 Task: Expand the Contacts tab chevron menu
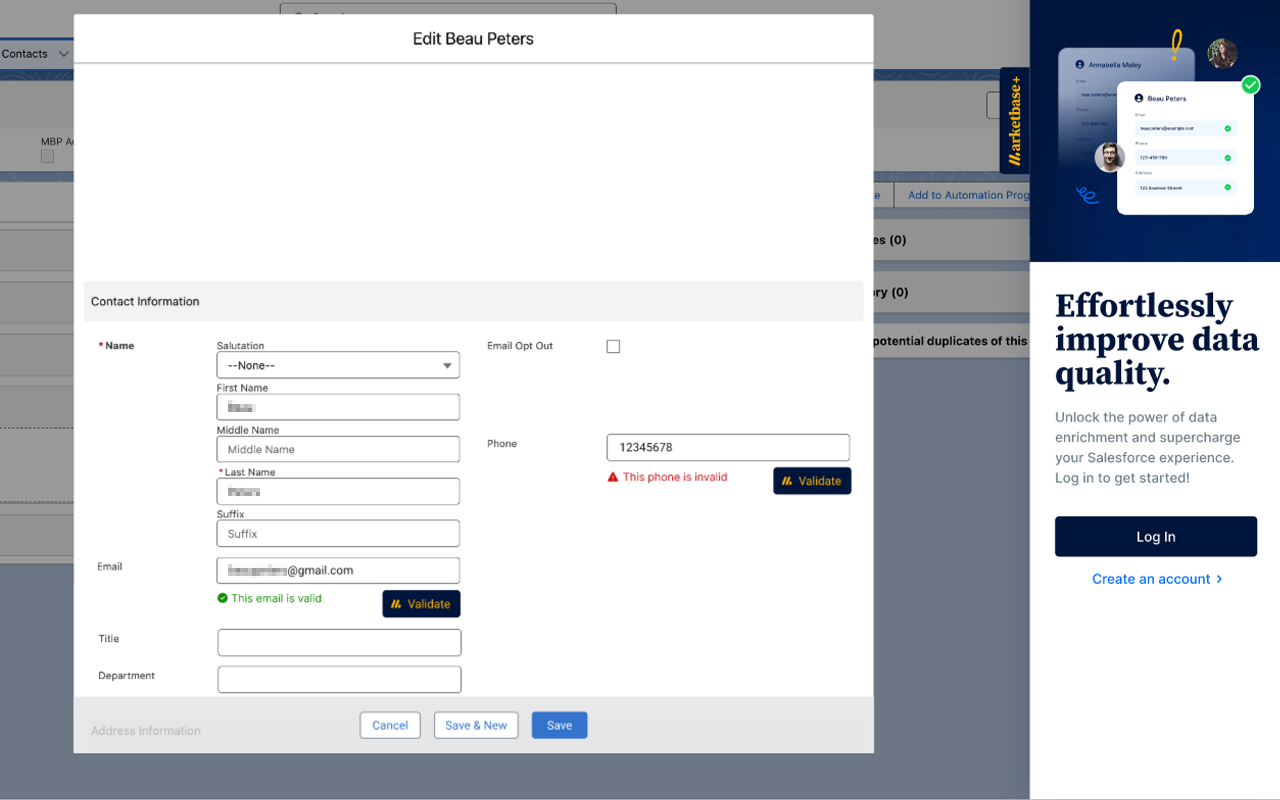[x=64, y=54]
